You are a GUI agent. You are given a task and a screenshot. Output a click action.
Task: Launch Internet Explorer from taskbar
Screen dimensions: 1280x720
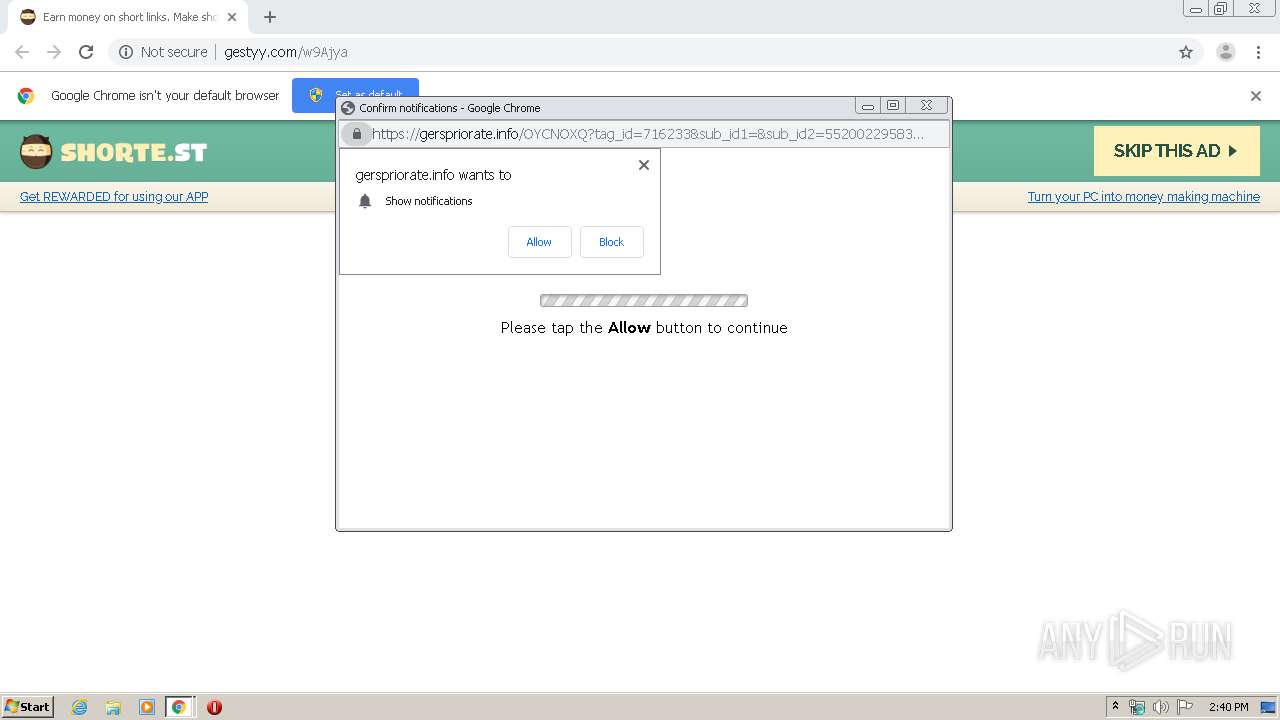[80, 707]
